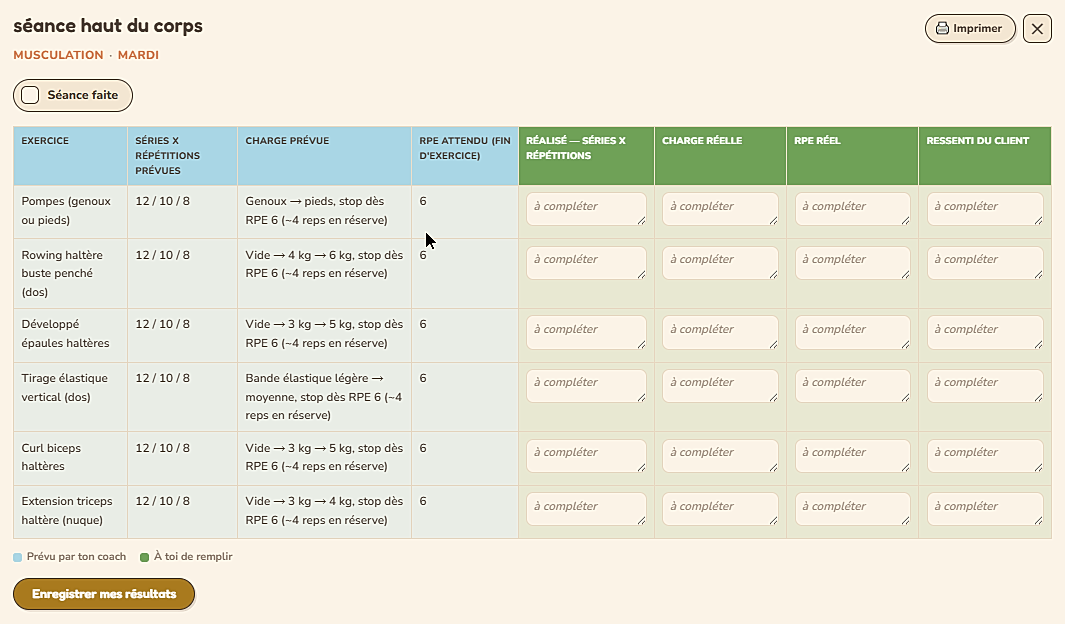Image resolution: width=1065 pixels, height=624 pixels.
Task: Click Ressenti field for Curl biceps row
Action: tap(985, 456)
